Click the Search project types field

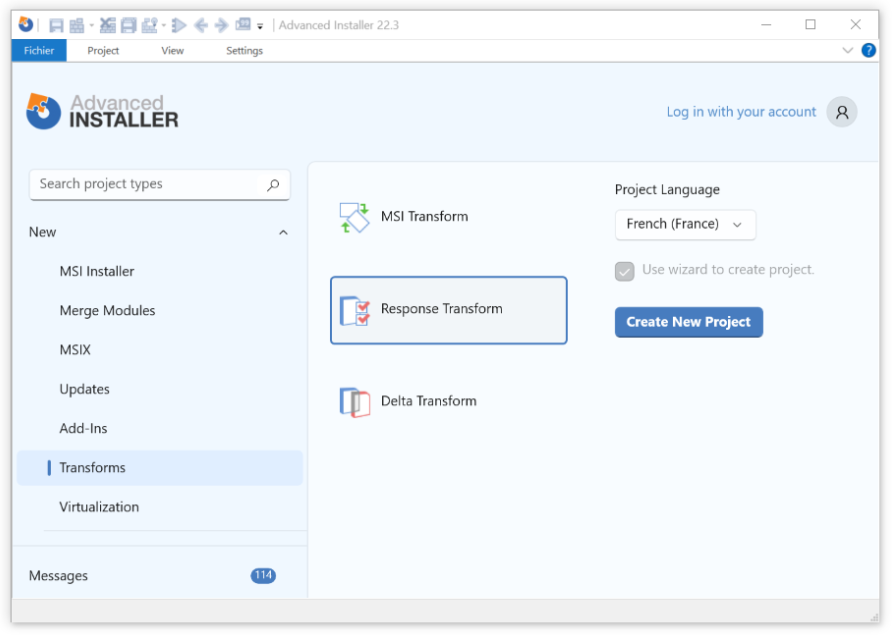150,185
